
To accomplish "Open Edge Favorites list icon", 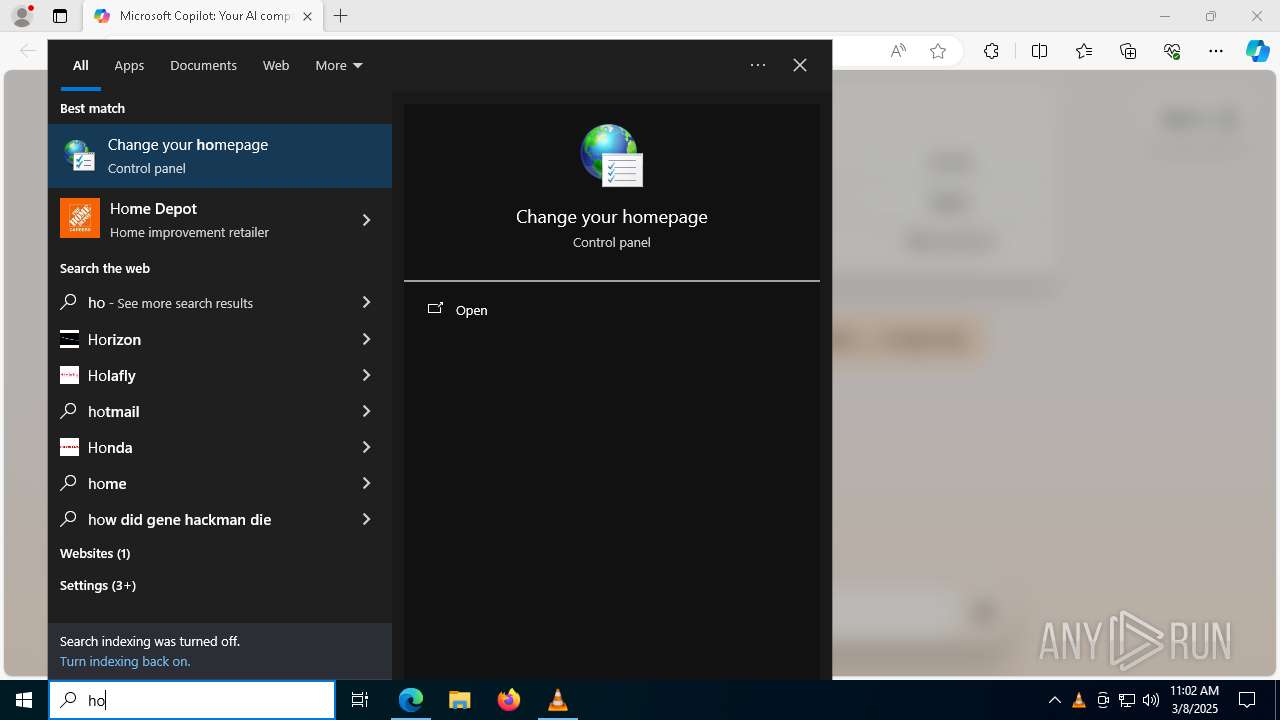I will point(1084,51).
